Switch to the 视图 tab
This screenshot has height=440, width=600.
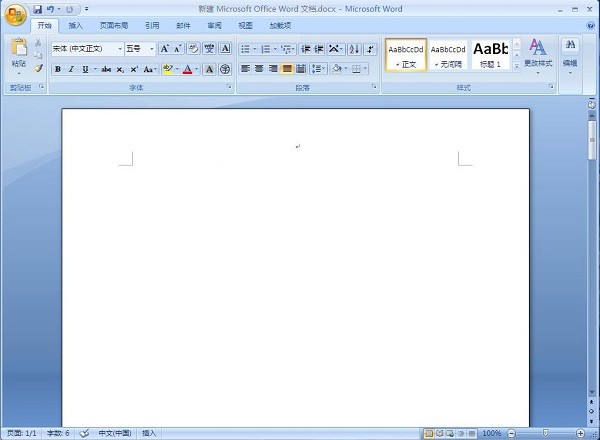tap(245, 26)
